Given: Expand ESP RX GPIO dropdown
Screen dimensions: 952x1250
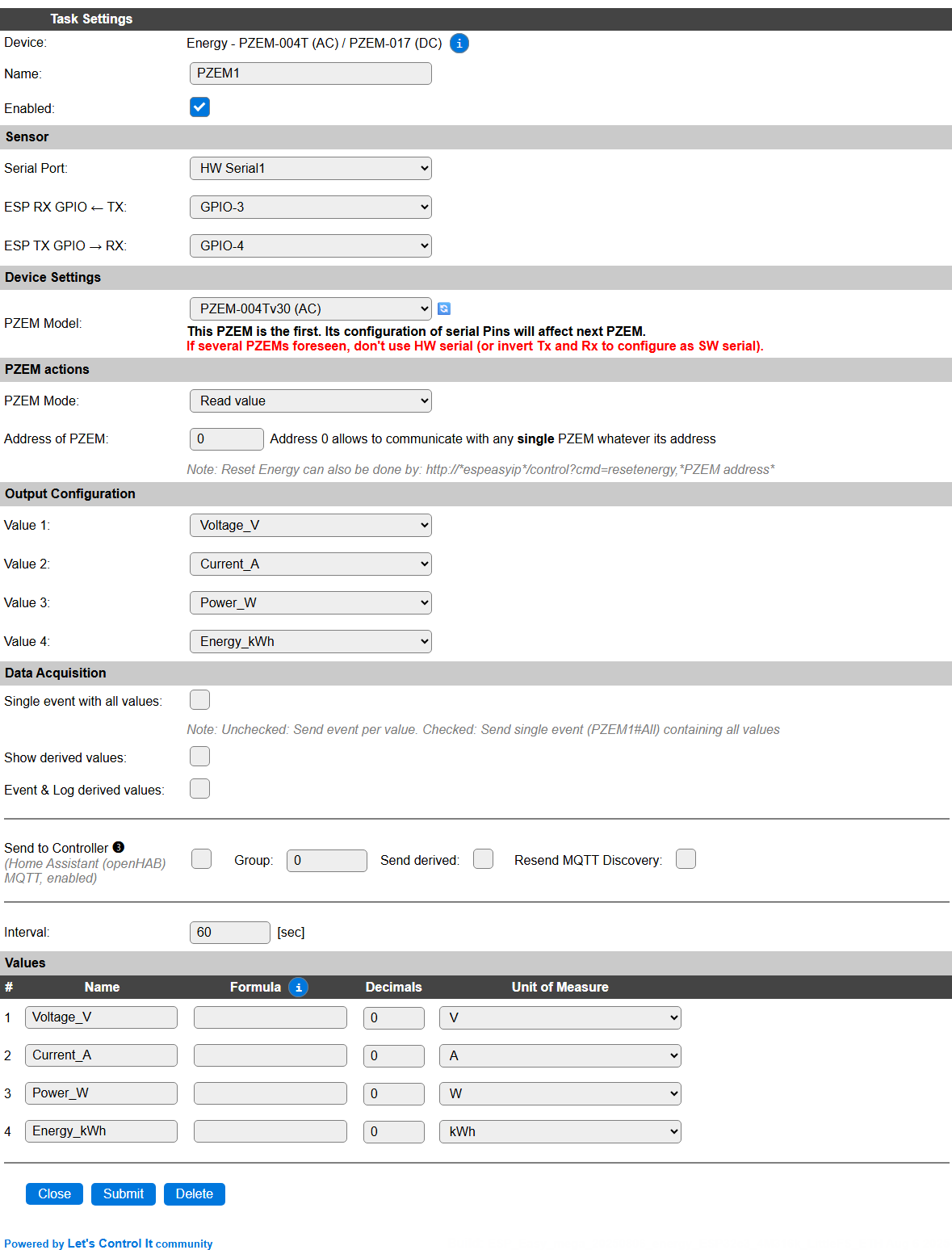Looking at the screenshot, I should tap(311, 207).
